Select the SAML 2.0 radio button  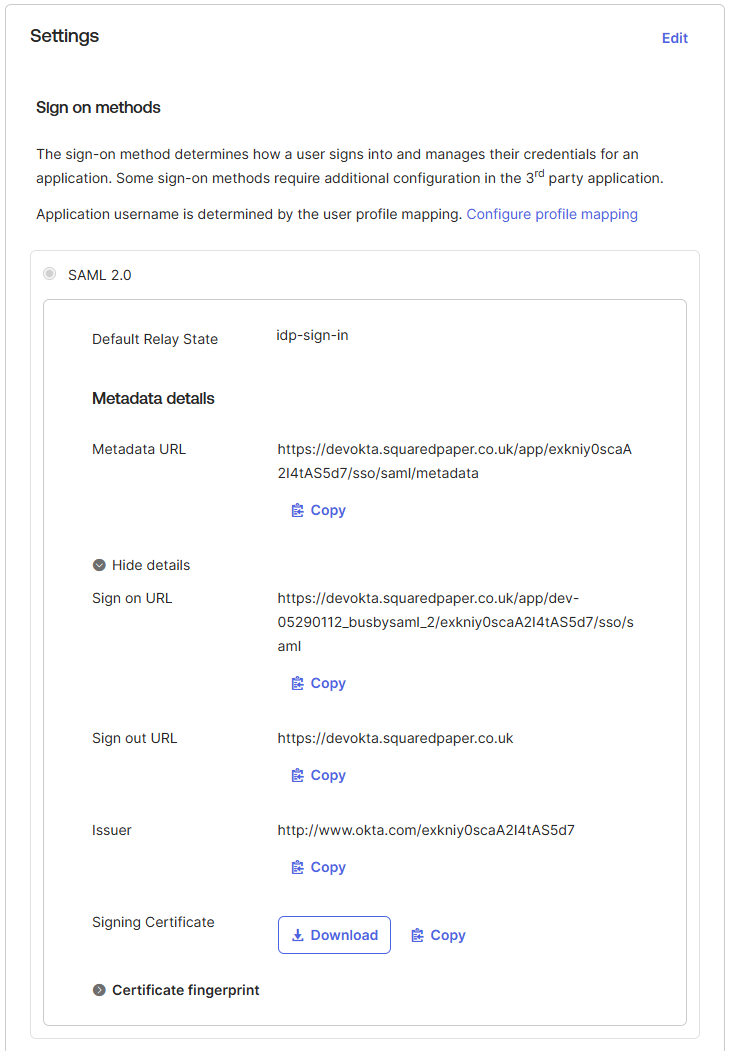coord(50,273)
